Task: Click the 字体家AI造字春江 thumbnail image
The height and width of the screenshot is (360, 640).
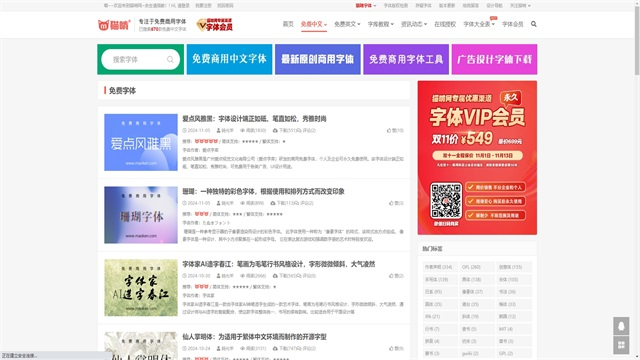Action: [x=141, y=287]
